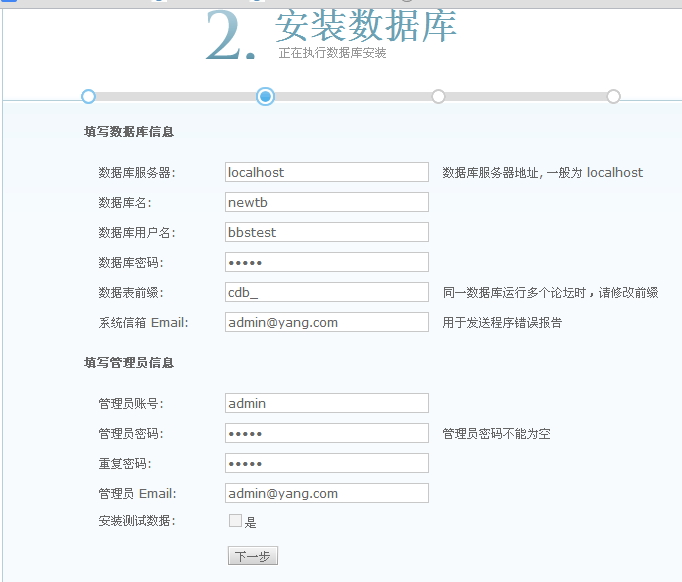Click the 是 label beside the checkbox

(x=251, y=522)
